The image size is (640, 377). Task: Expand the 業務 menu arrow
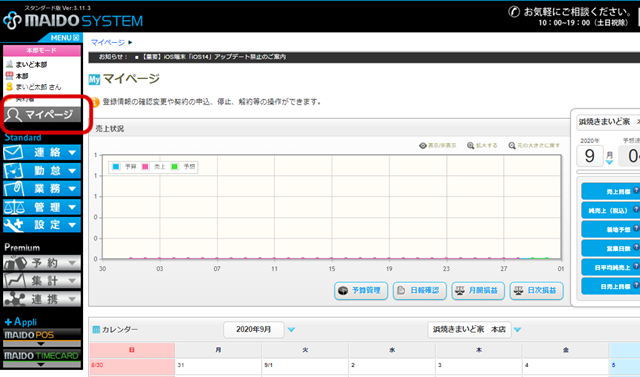72,189
